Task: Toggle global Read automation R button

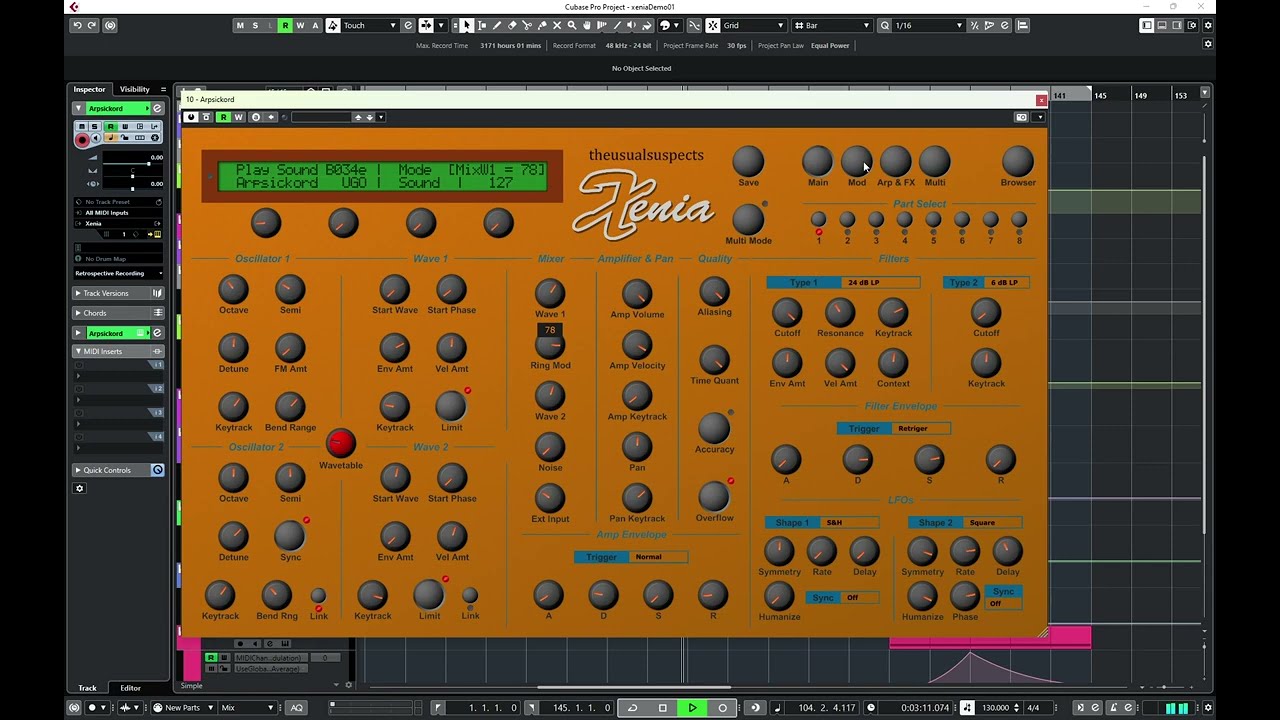Action: pos(285,25)
